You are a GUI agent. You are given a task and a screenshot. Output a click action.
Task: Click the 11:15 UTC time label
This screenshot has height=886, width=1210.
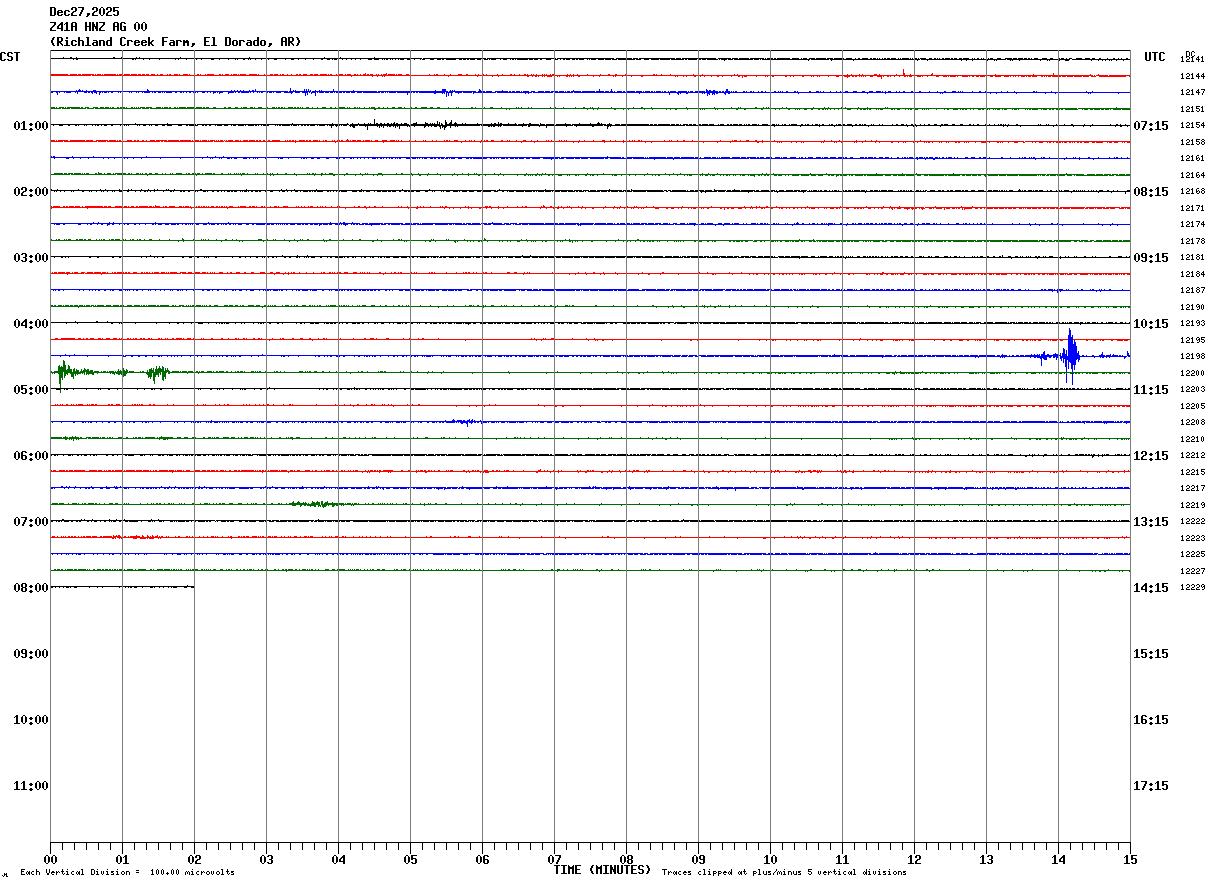tap(1150, 390)
